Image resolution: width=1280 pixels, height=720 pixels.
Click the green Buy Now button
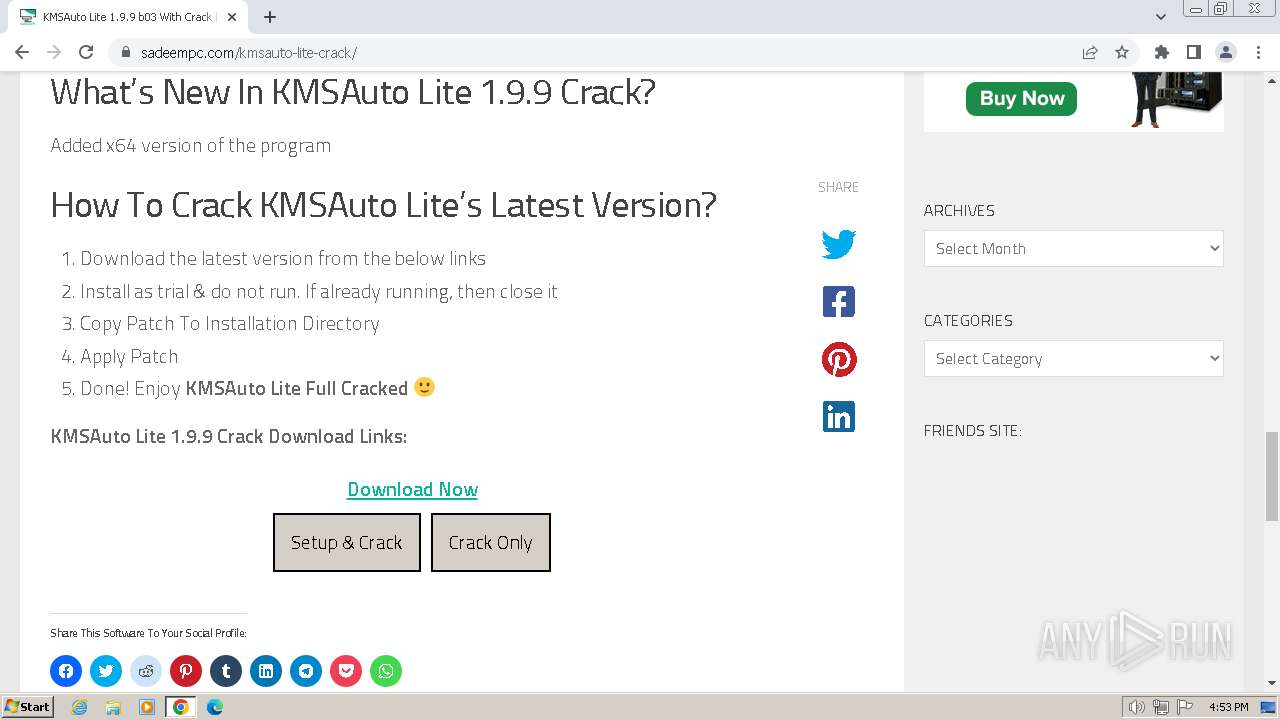[1021, 98]
